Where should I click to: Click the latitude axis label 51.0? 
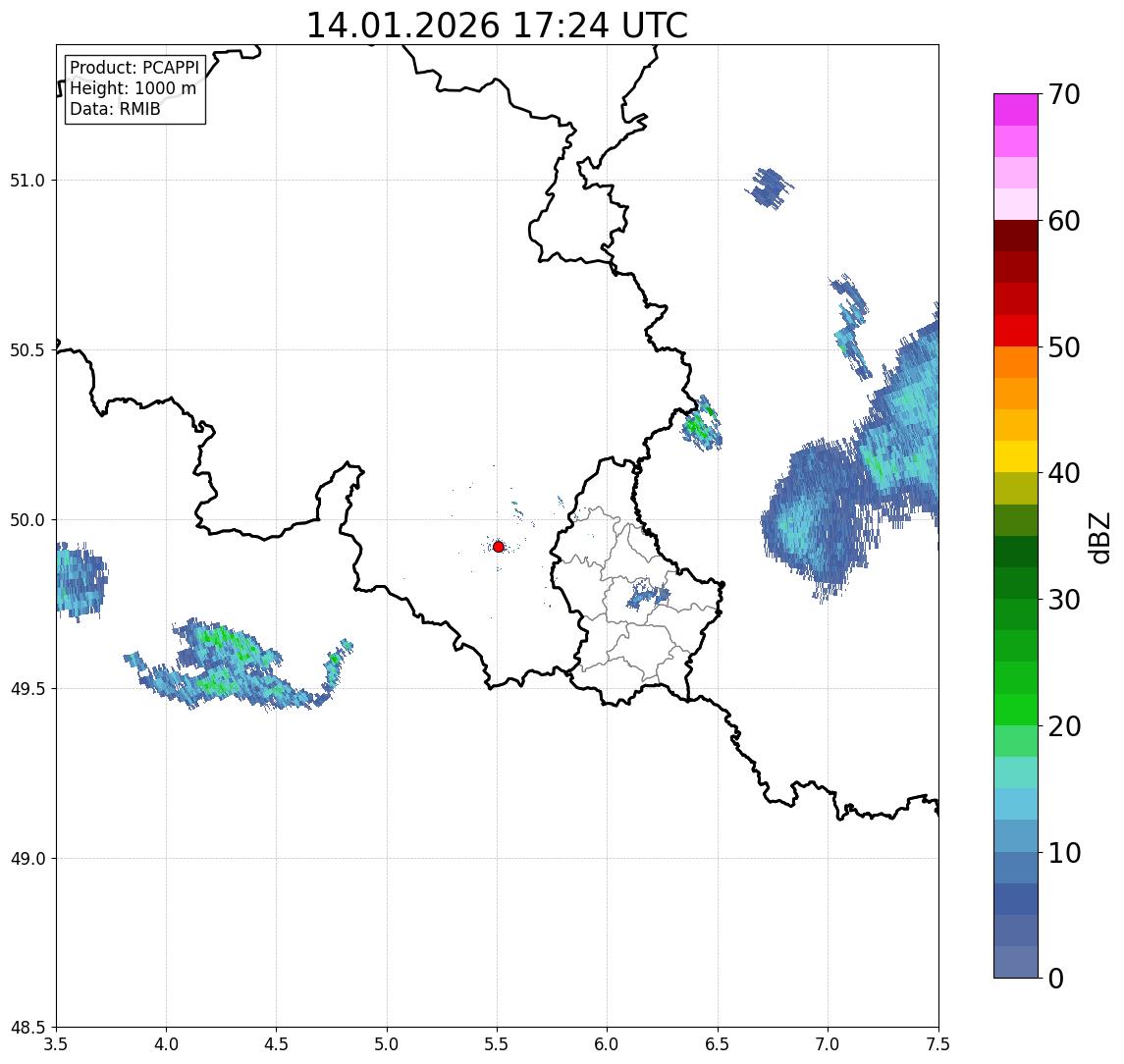click(x=27, y=181)
